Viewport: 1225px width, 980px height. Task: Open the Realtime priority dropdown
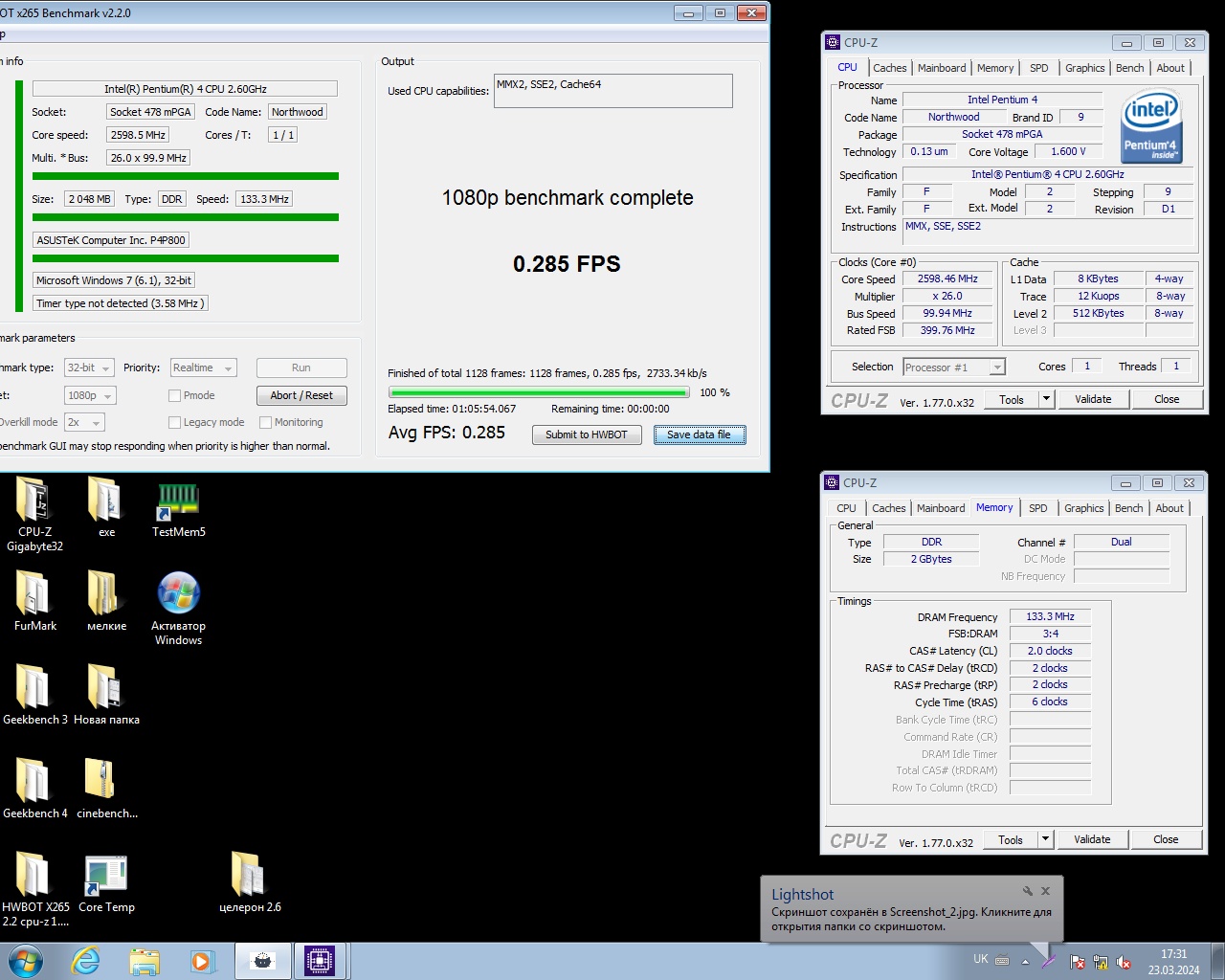coord(203,367)
